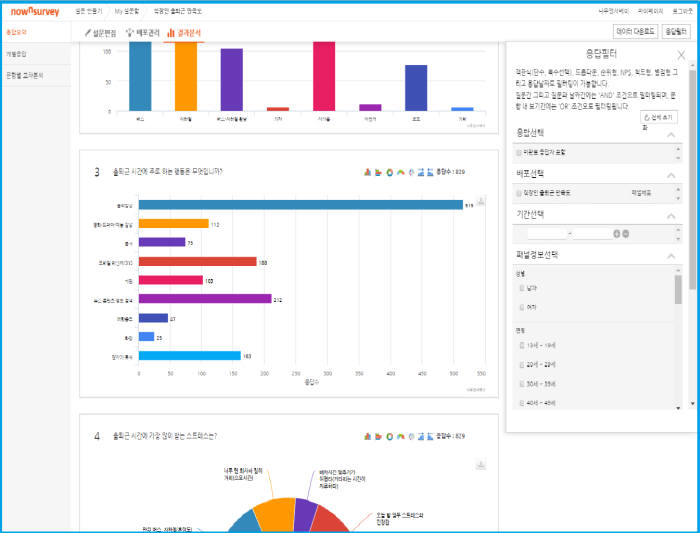
Task: Click the blue top bar in question 3 chart
Action: (x=300, y=205)
